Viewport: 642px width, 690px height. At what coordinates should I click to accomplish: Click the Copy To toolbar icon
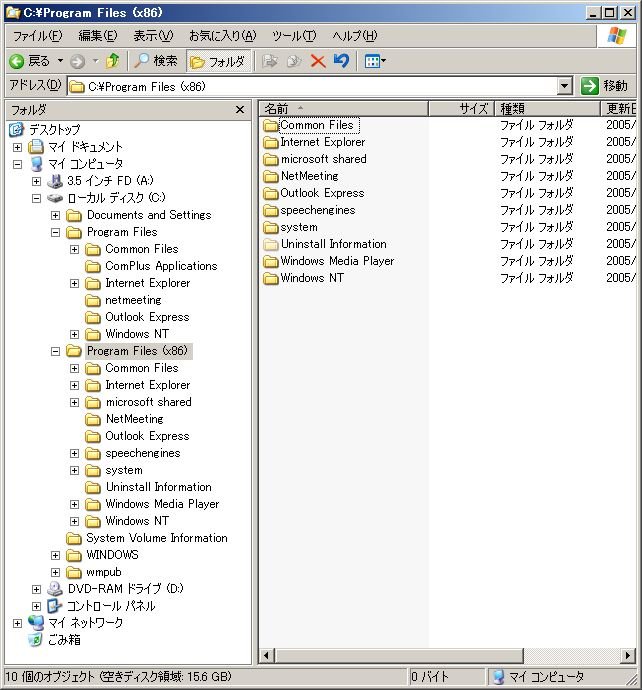click(x=293, y=61)
